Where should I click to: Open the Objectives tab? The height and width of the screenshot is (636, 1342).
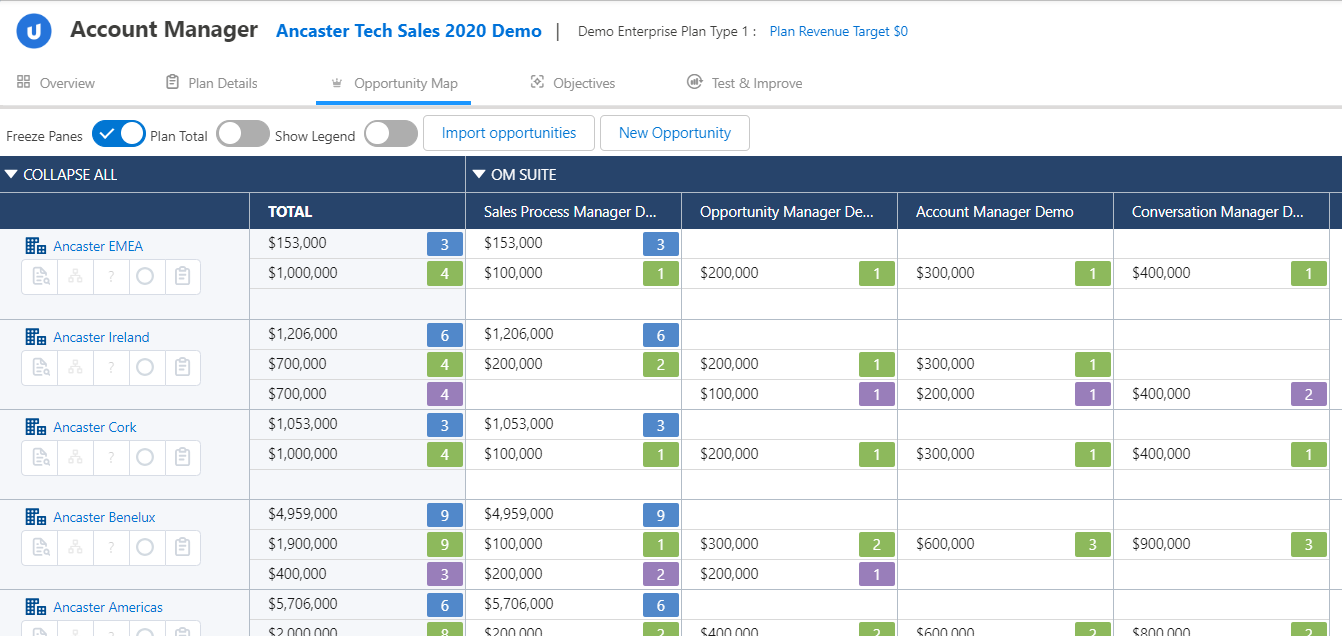572,83
